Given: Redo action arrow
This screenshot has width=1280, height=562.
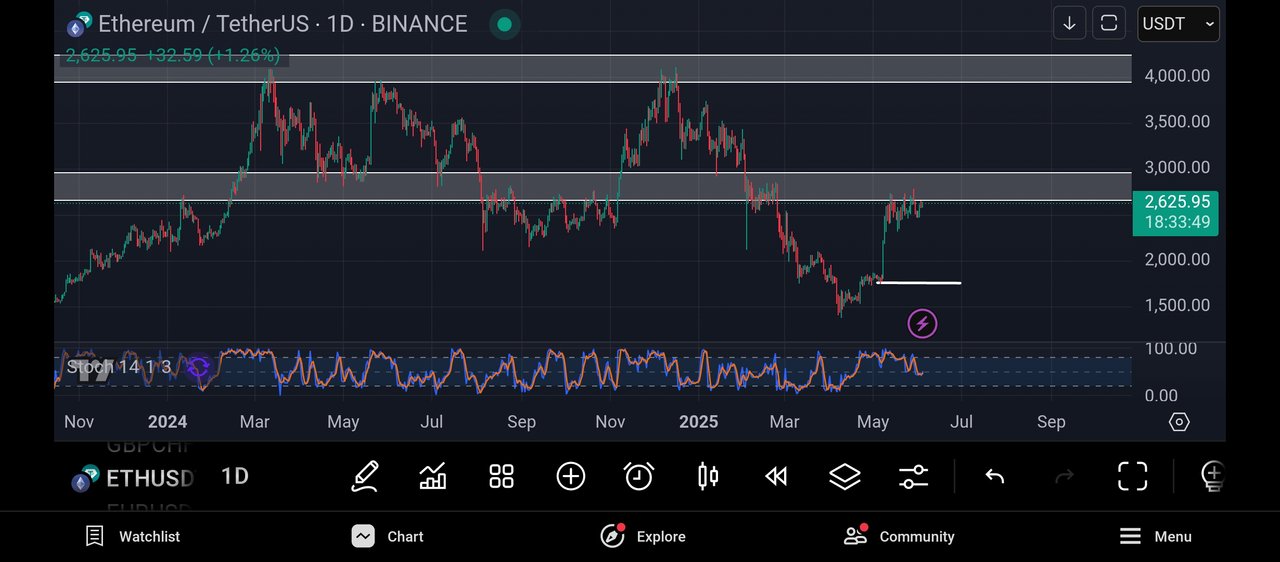Looking at the screenshot, I should (x=1064, y=477).
